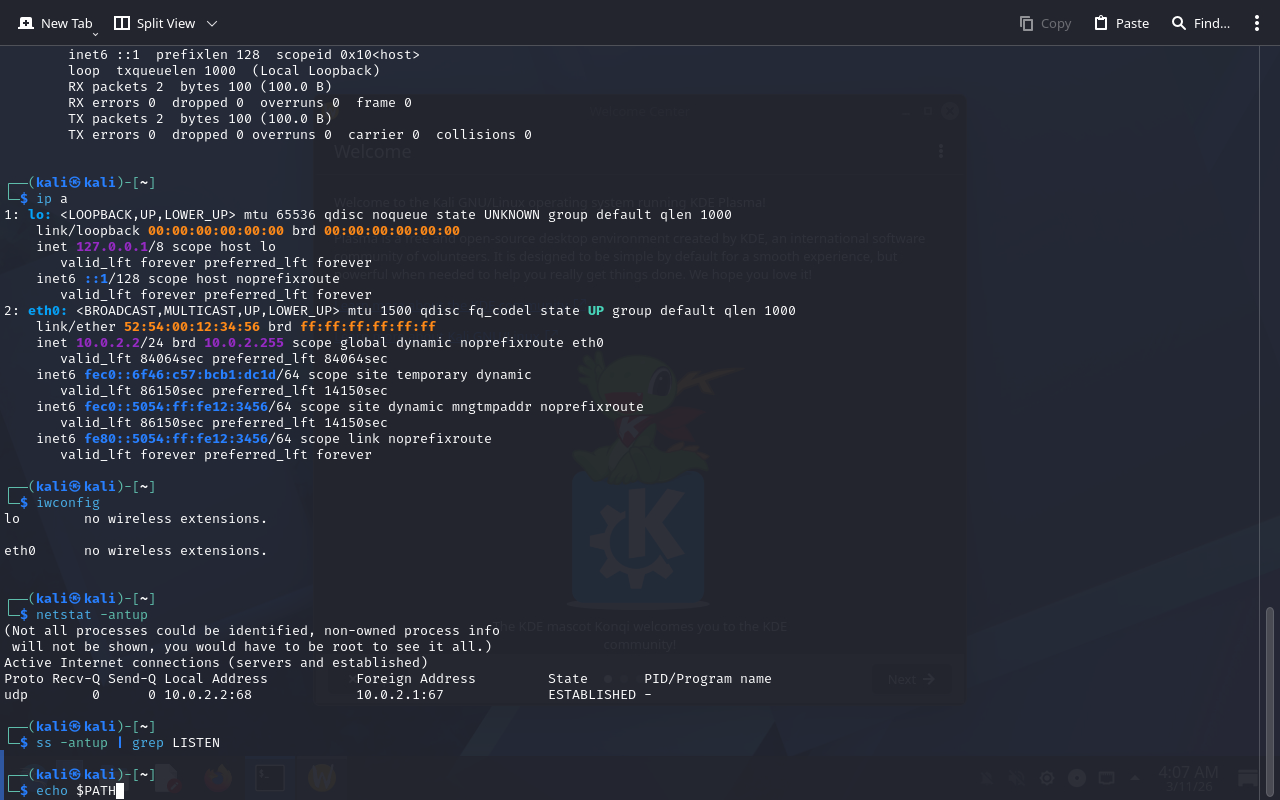
Task: Open the Find... search bar
Action: [1201, 23]
